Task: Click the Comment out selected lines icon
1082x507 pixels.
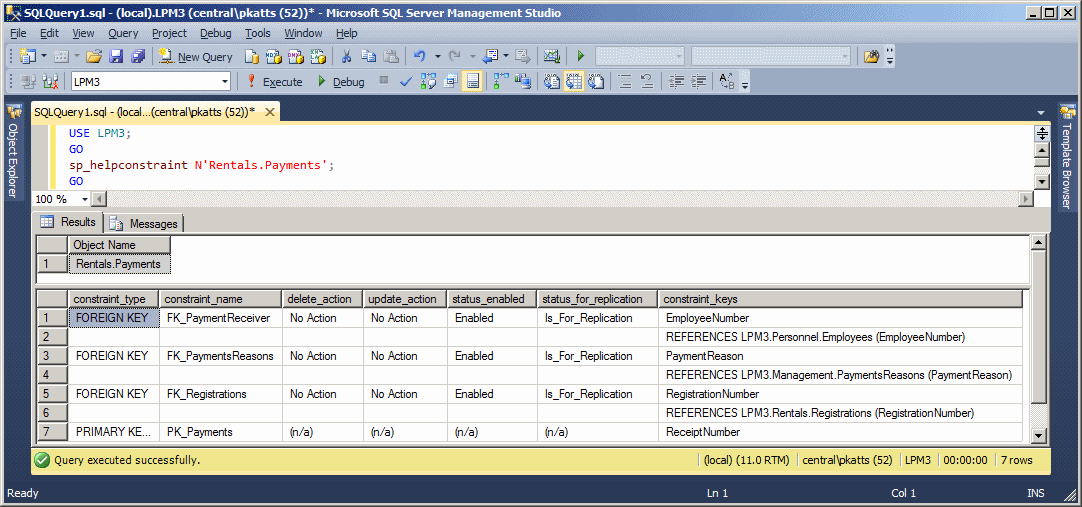Action: (x=625, y=82)
